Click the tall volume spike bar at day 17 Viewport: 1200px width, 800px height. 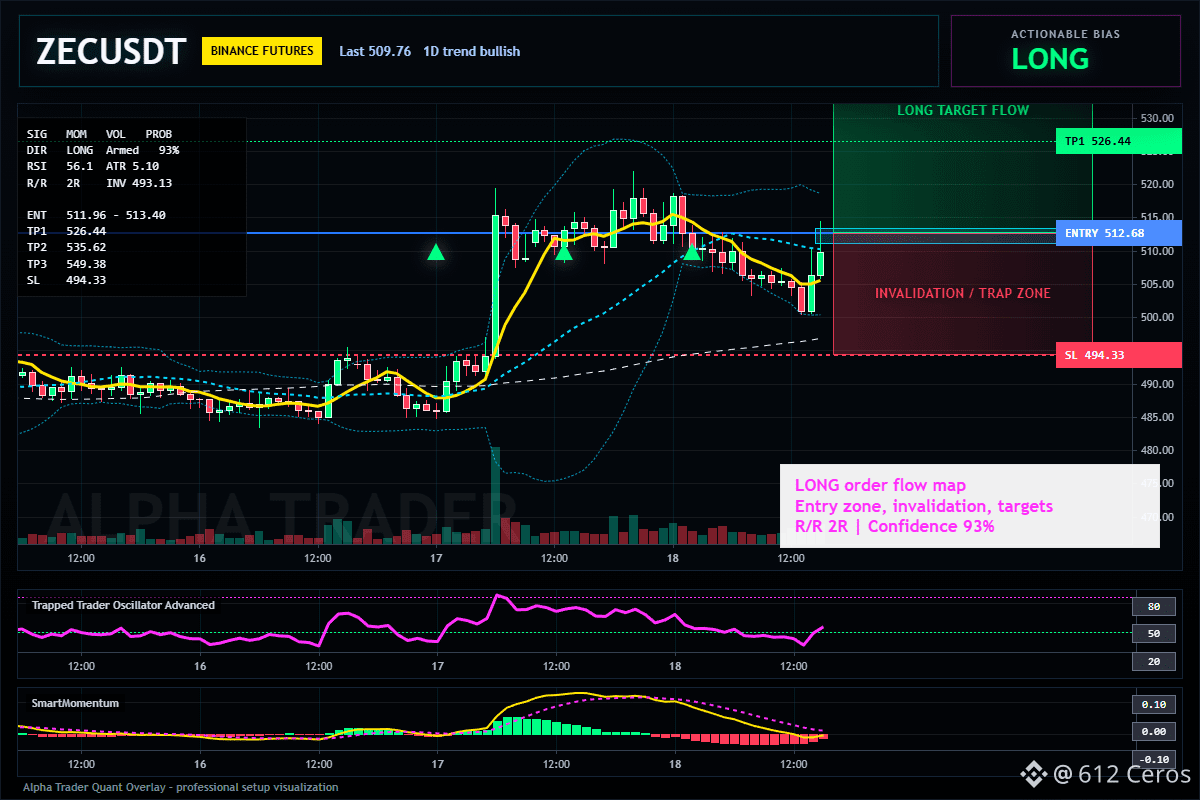click(495, 495)
